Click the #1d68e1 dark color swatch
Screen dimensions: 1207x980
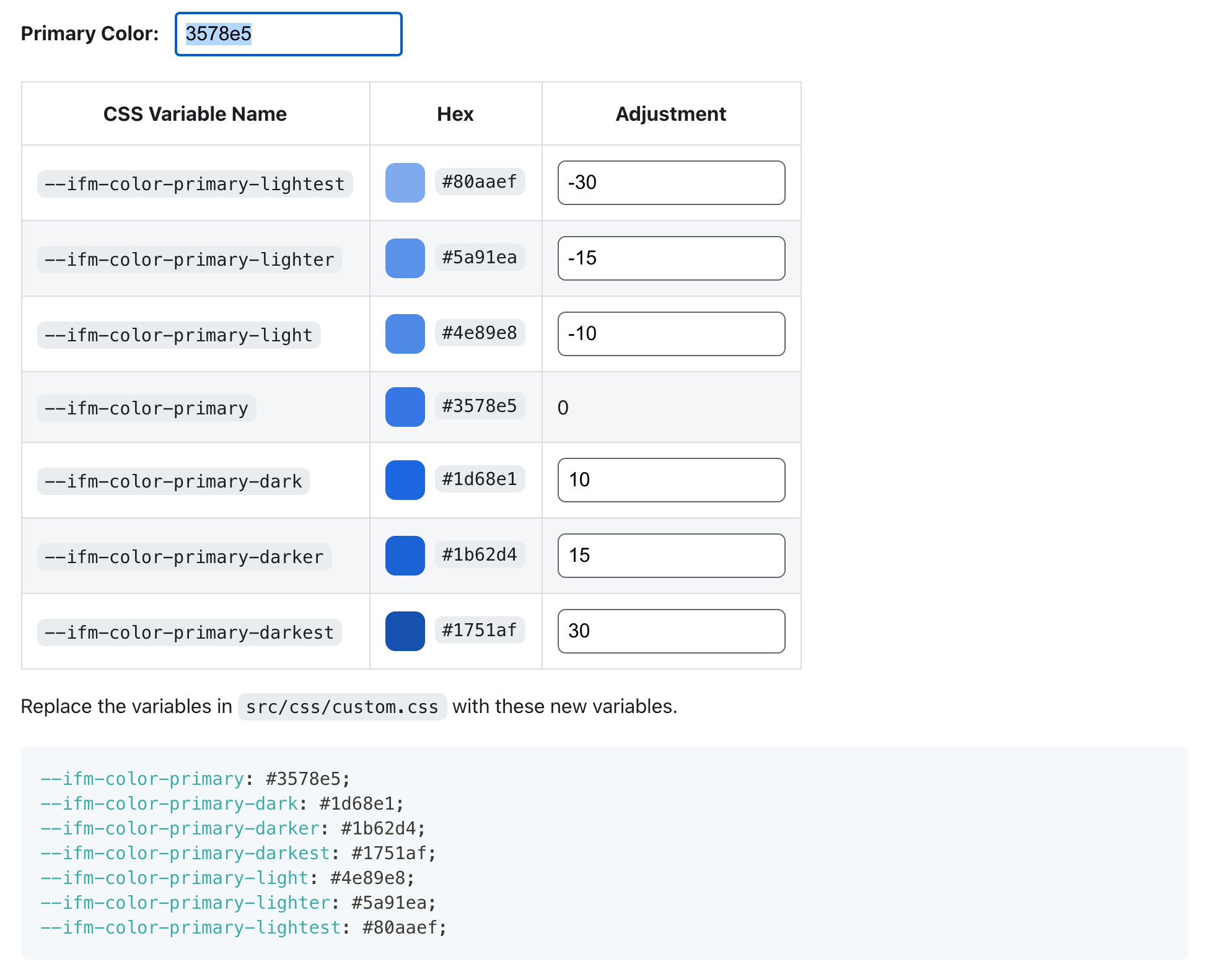tap(405, 480)
